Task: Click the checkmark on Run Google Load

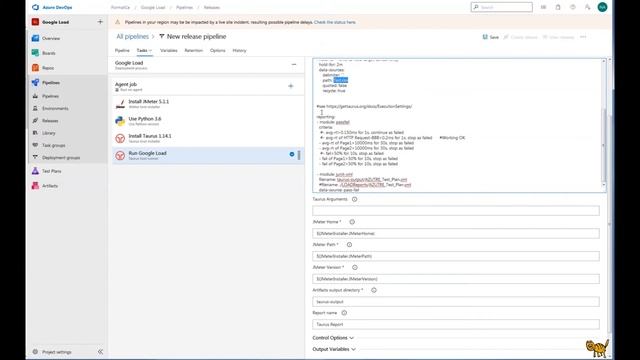Action: 292,154
